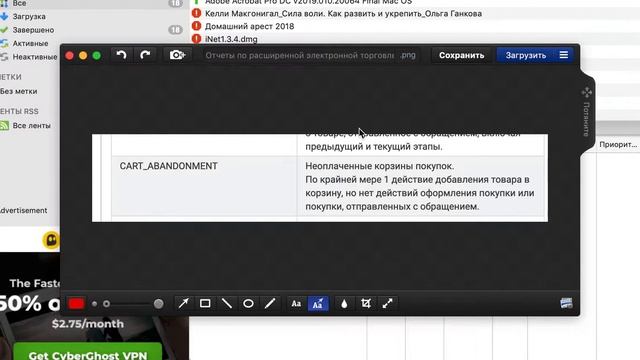
Task: Click the move arrows icon above Потяните
Action: [587, 92]
